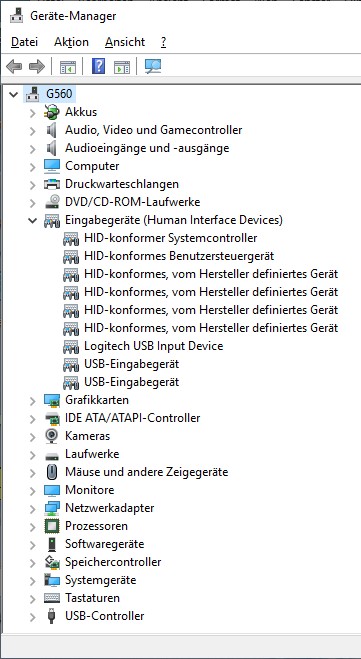
Task: Select the Mäuse und andere Zeigegeräte item
Action: point(146,472)
